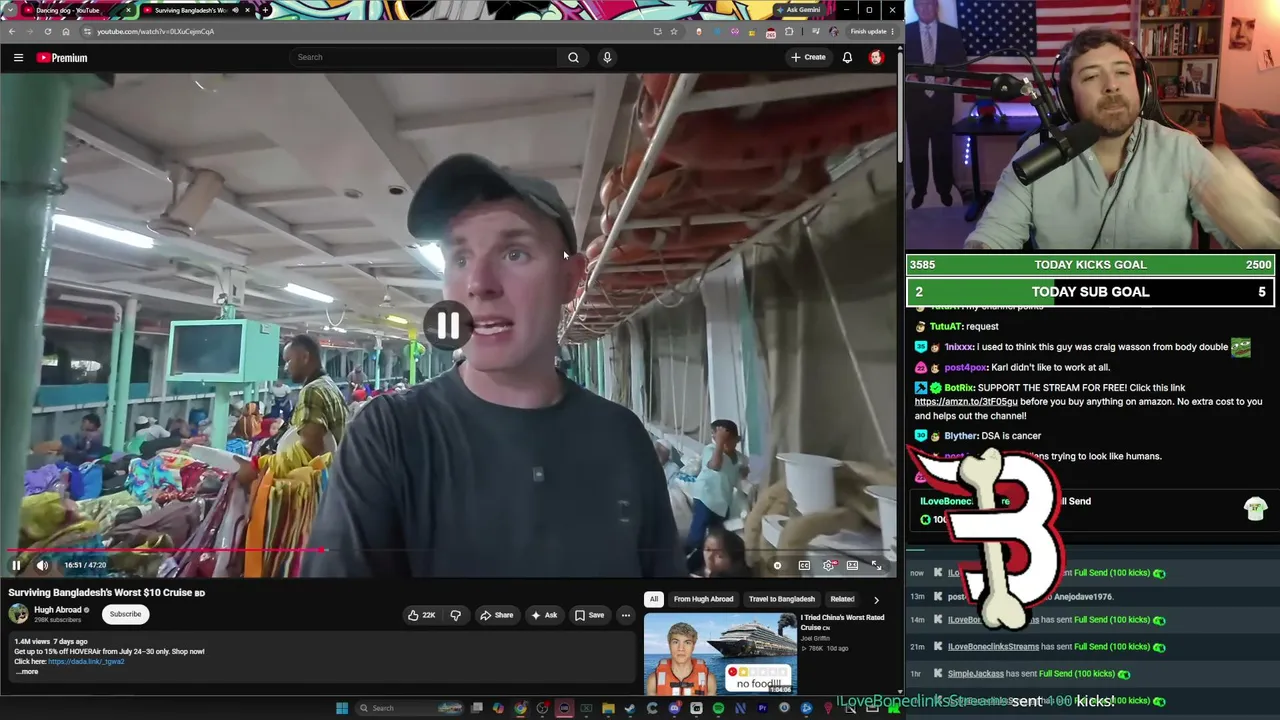Click the Hugh Abroad channel avatar

tap(18, 614)
